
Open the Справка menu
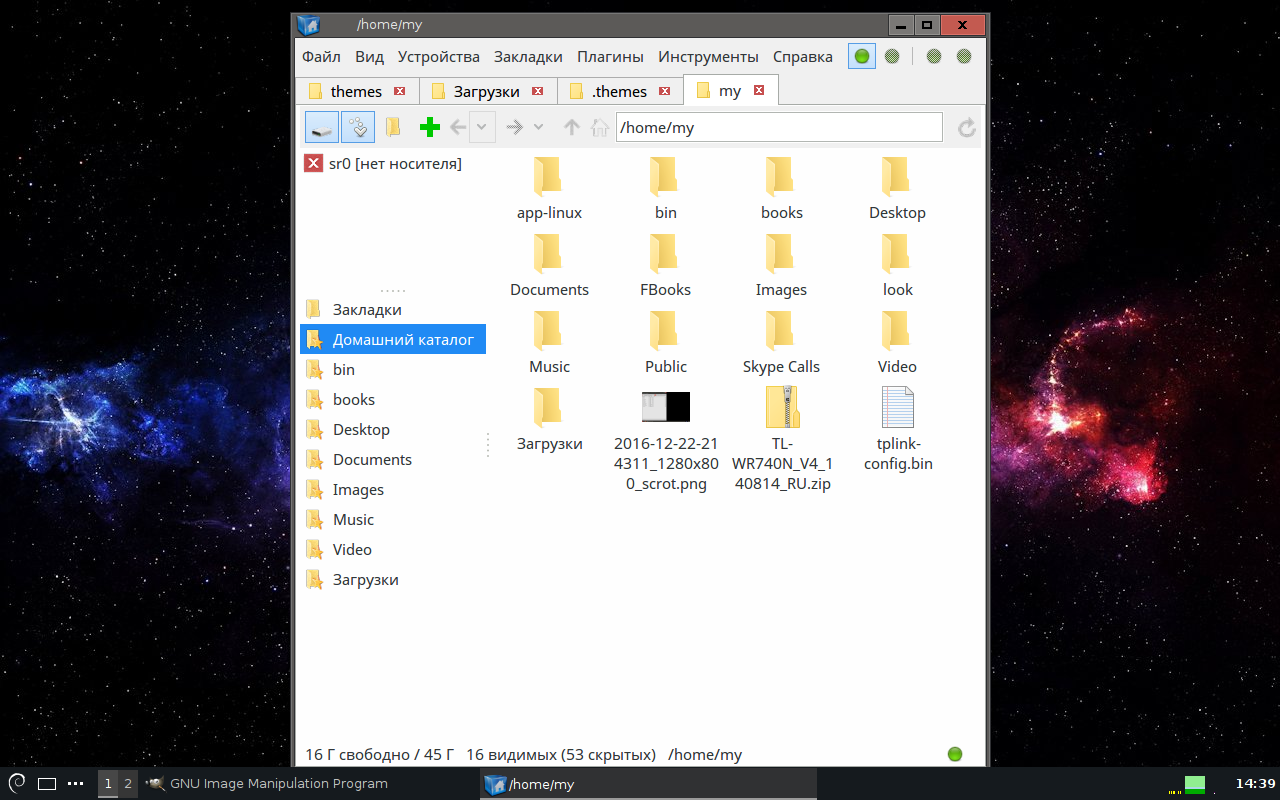click(x=803, y=57)
